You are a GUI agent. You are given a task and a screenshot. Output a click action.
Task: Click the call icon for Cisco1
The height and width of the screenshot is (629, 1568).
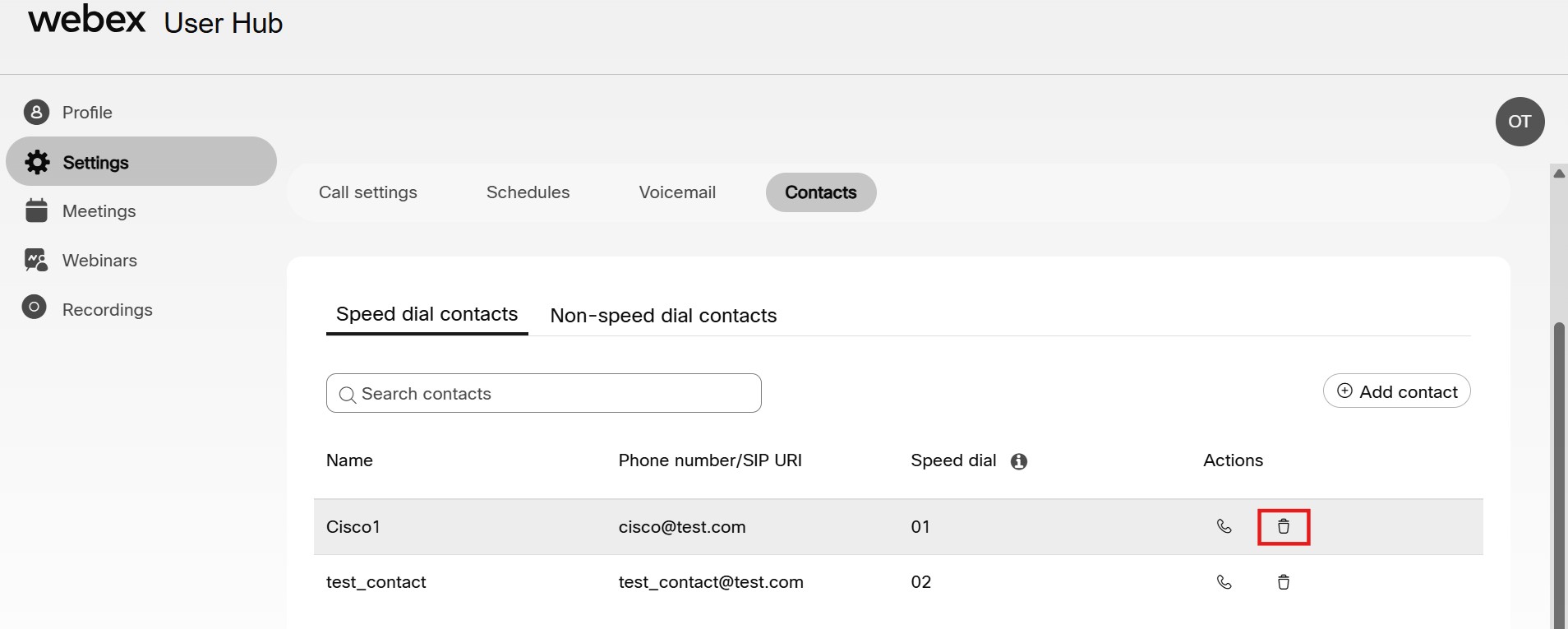[x=1224, y=527]
